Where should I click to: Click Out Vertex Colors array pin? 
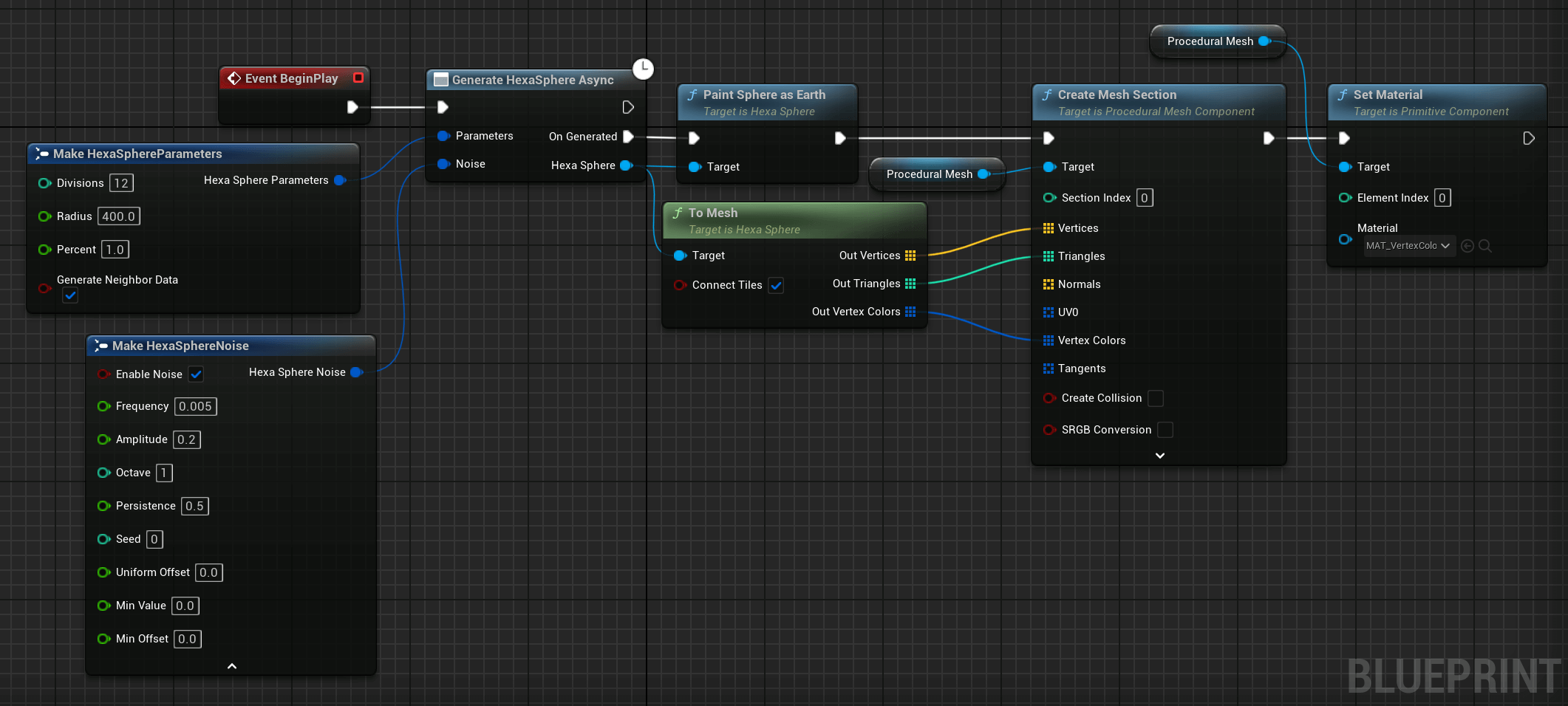[x=910, y=312]
